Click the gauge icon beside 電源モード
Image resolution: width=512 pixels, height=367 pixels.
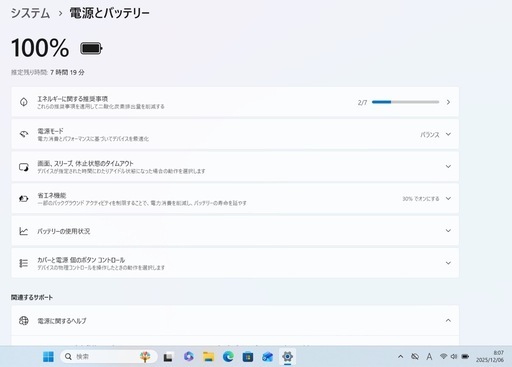[x=24, y=134]
